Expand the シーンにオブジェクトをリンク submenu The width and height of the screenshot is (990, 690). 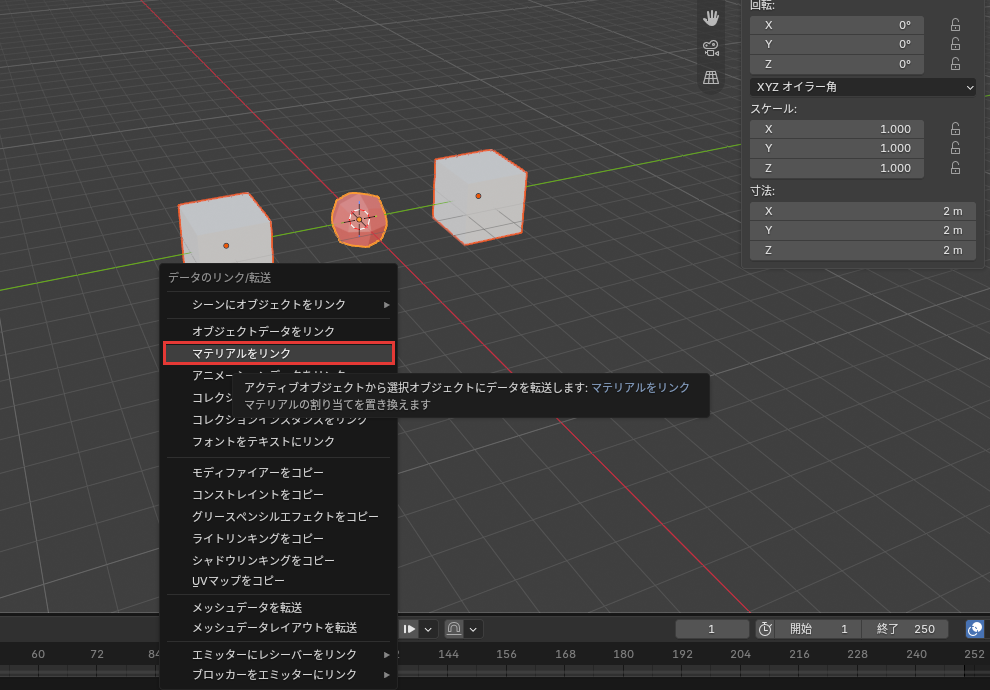278,305
